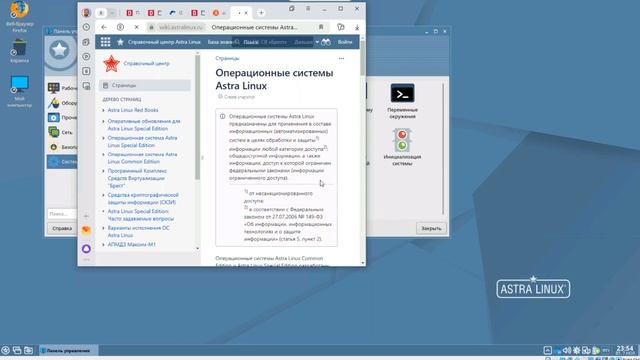The width and height of the screenshot is (640, 360).
Task: Open the star Start menu on taskbar
Action: point(6,350)
